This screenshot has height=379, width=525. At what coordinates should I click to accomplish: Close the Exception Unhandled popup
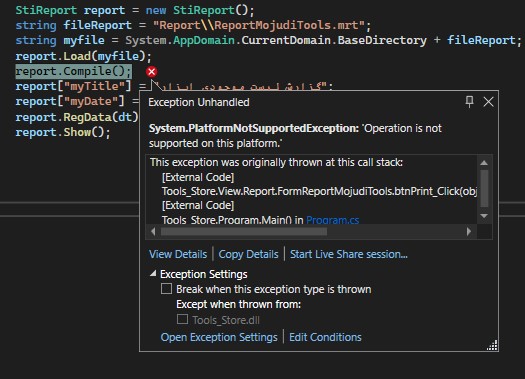488,102
